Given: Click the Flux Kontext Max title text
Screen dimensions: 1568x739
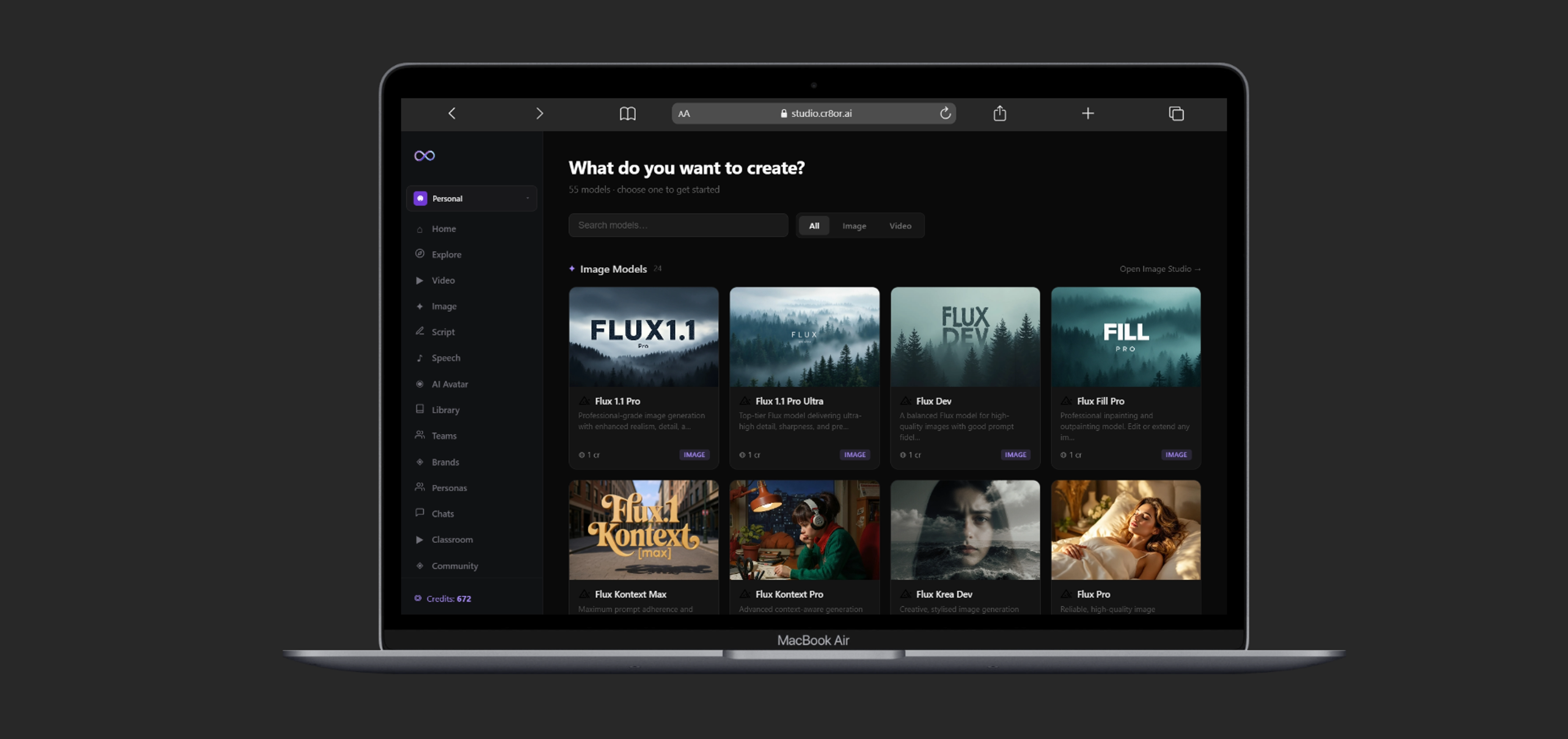Looking at the screenshot, I should pos(630,594).
